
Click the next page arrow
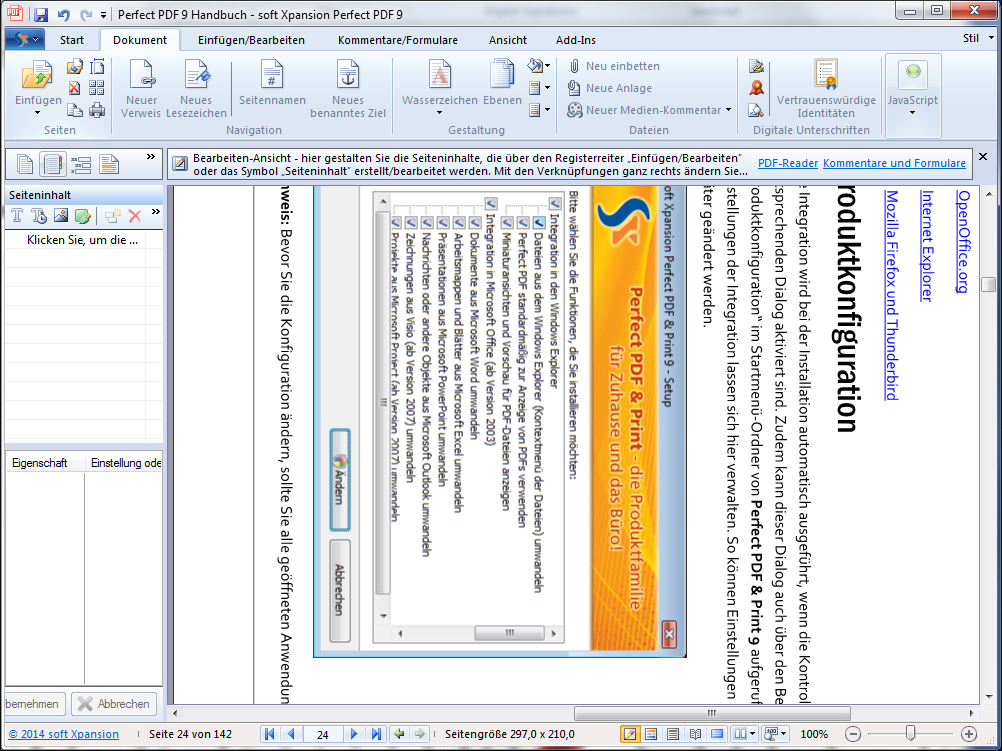(x=353, y=734)
